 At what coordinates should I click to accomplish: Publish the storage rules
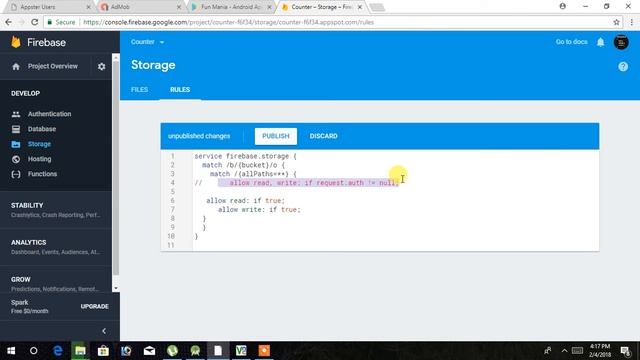tap(276, 136)
